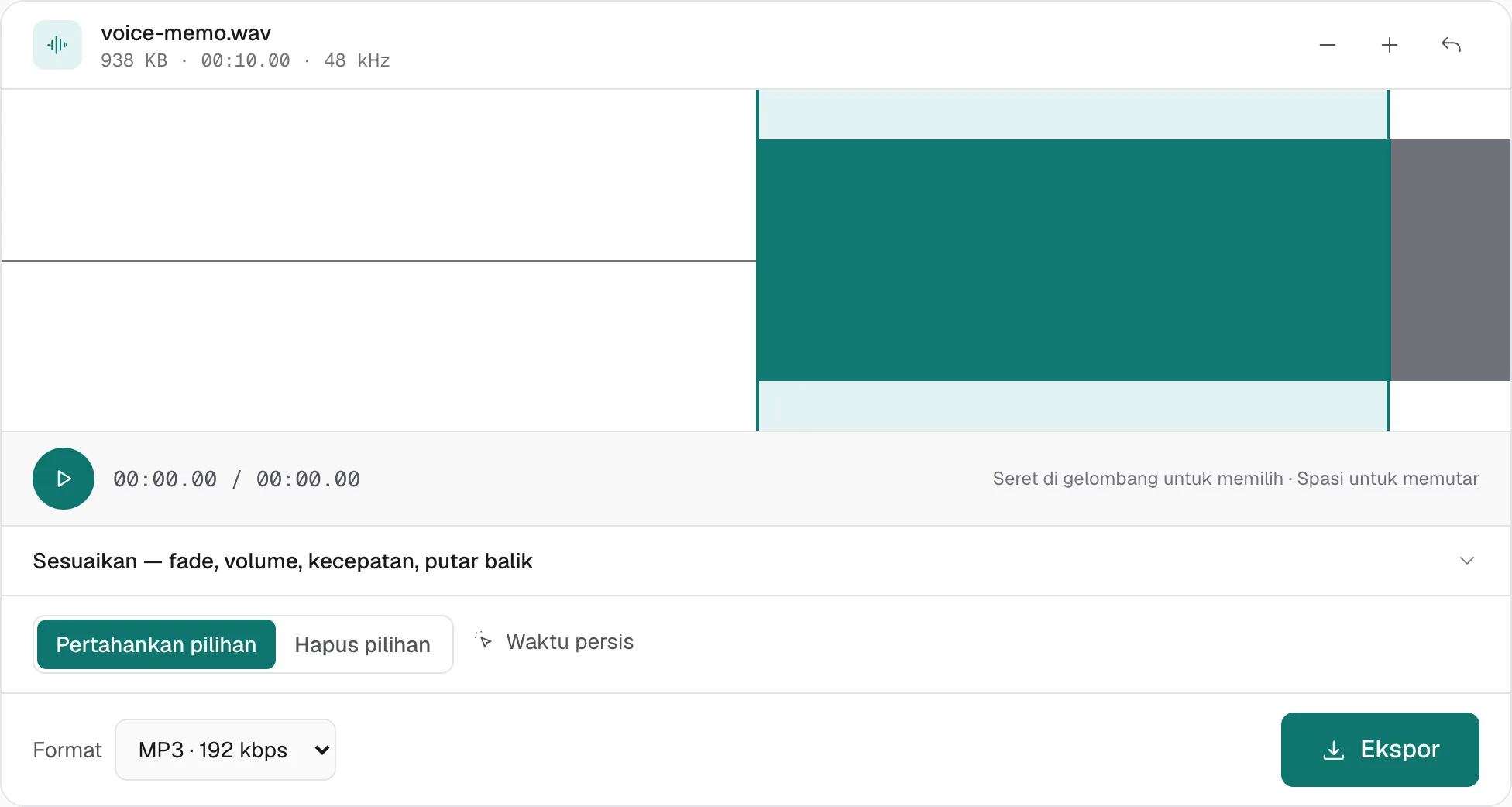Click inside the selected teal waveform region

1073,260
